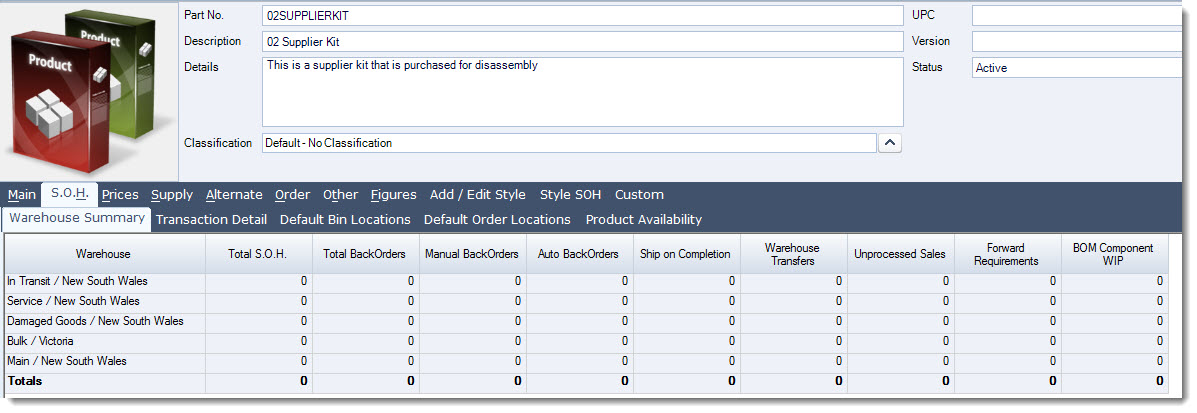Screen dimensions: 1197x413
Task: Click Unprocessed Sales value in the Totals row
Action: tap(900, 381)
